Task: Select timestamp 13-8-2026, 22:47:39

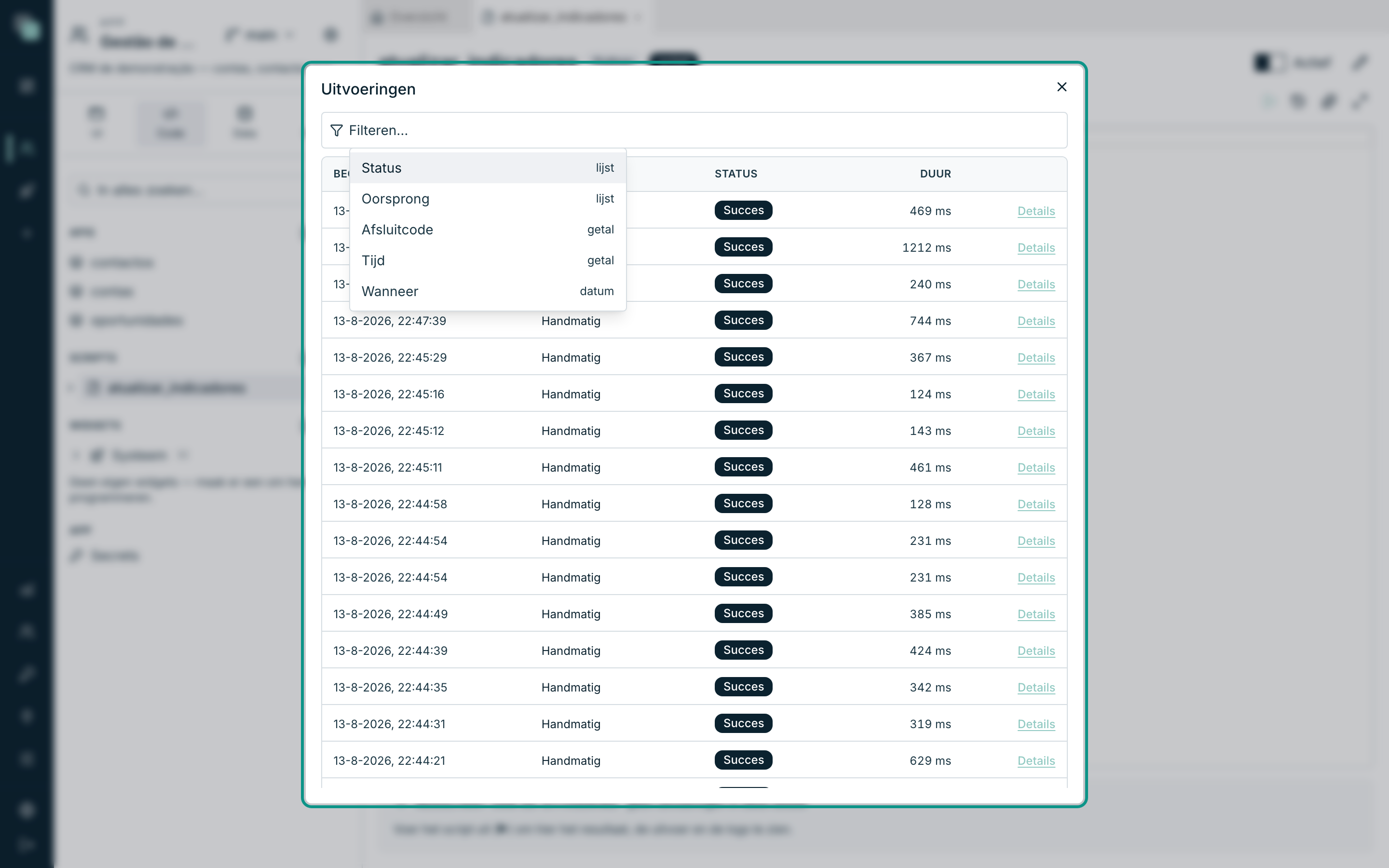Action: coord(390,321)
